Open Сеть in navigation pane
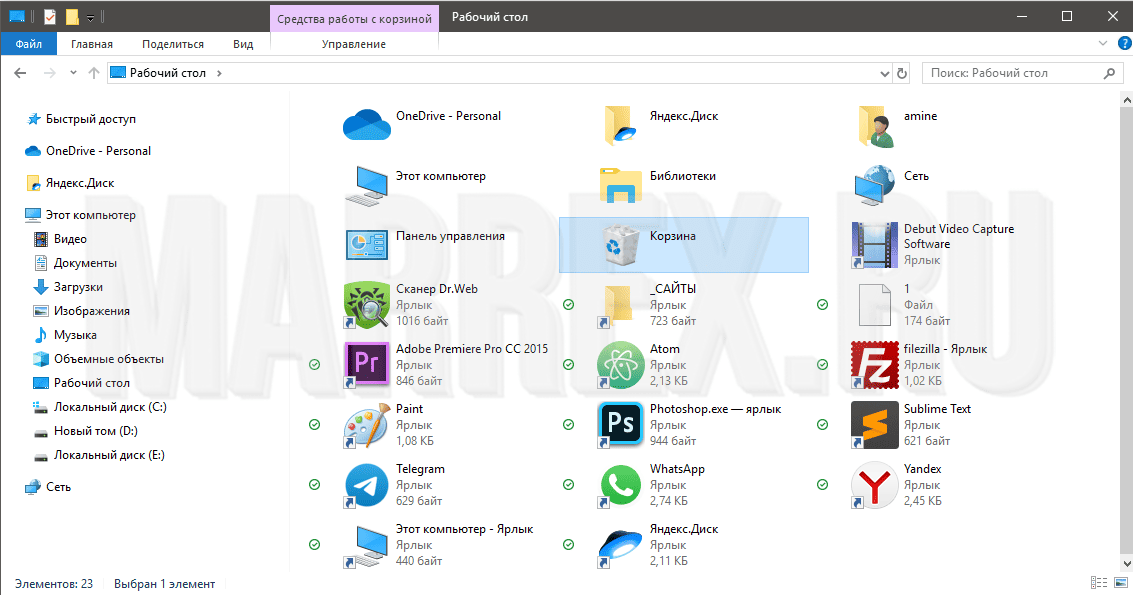The image size is (1133, 595). pyautogui.click(x=58, y=487)
